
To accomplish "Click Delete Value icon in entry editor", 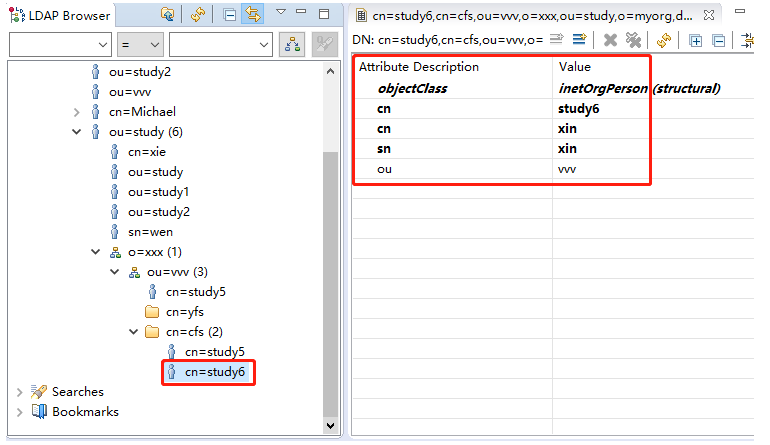I will (609, 40).
